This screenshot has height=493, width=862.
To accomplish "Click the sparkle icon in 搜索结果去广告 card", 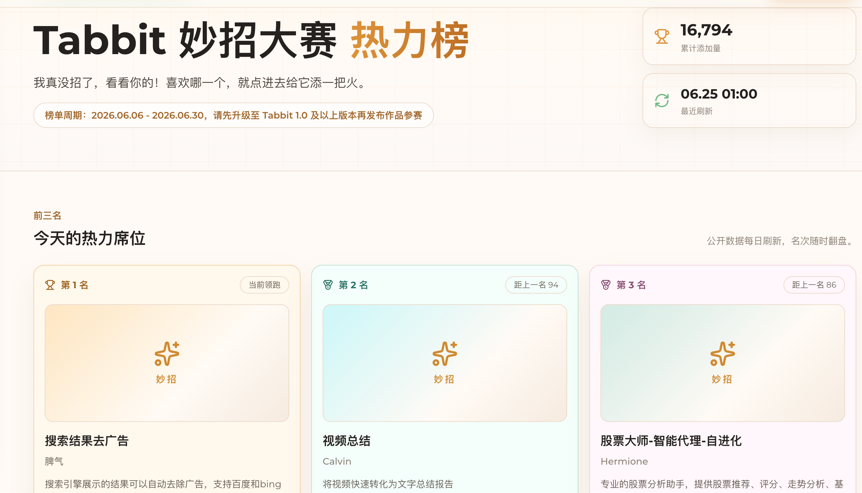I will [x=167, y=353].
